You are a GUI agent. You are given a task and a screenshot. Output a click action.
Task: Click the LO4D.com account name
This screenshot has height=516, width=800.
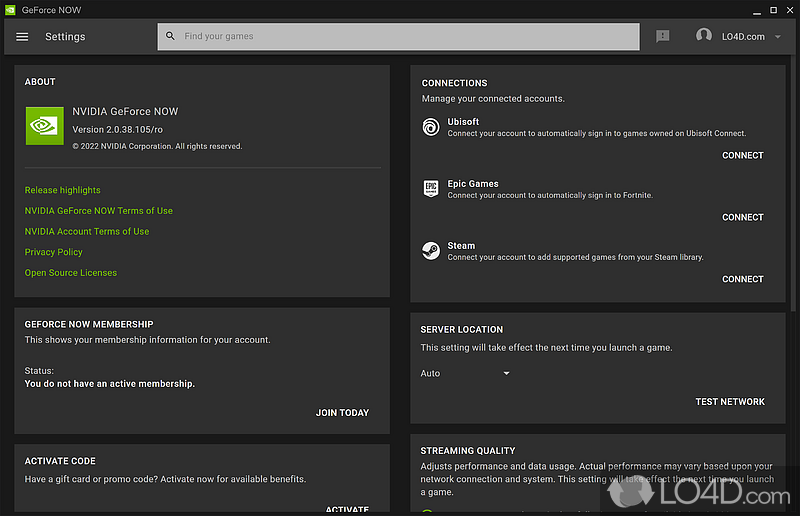pyautogui.click(x=743, y=37)
